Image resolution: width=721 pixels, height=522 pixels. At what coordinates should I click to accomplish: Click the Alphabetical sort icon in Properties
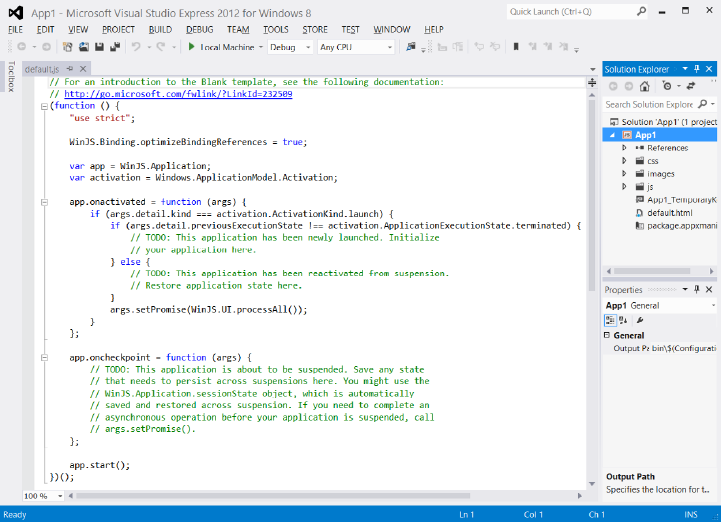(x=623, y=320)
